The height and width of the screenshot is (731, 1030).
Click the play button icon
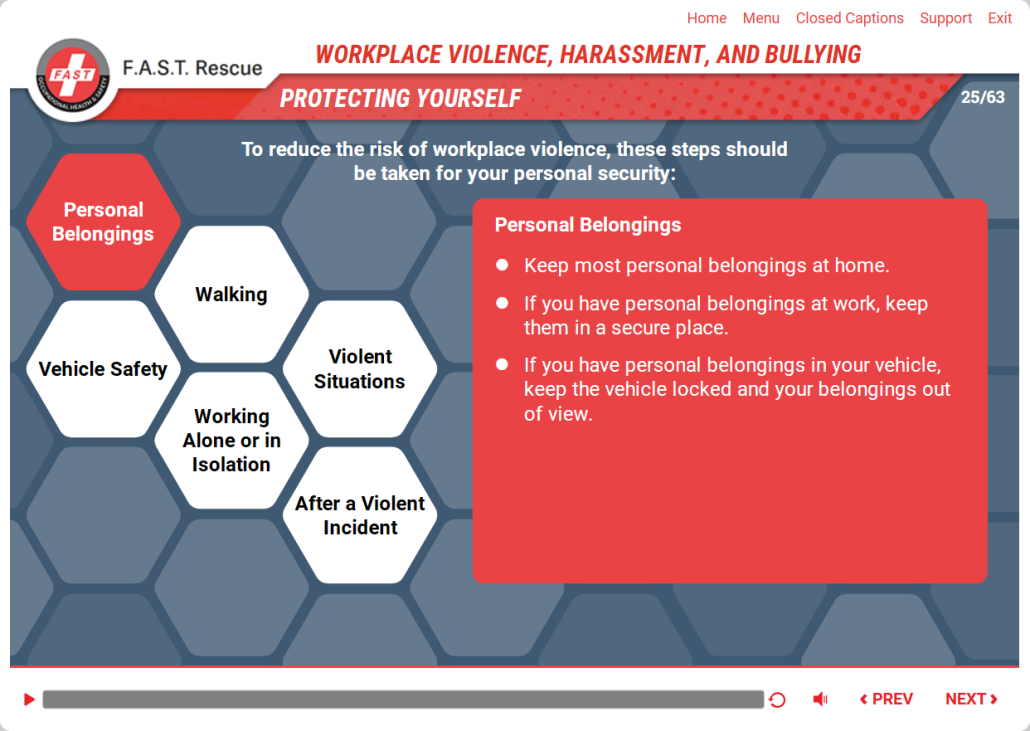tap(29, 699)
